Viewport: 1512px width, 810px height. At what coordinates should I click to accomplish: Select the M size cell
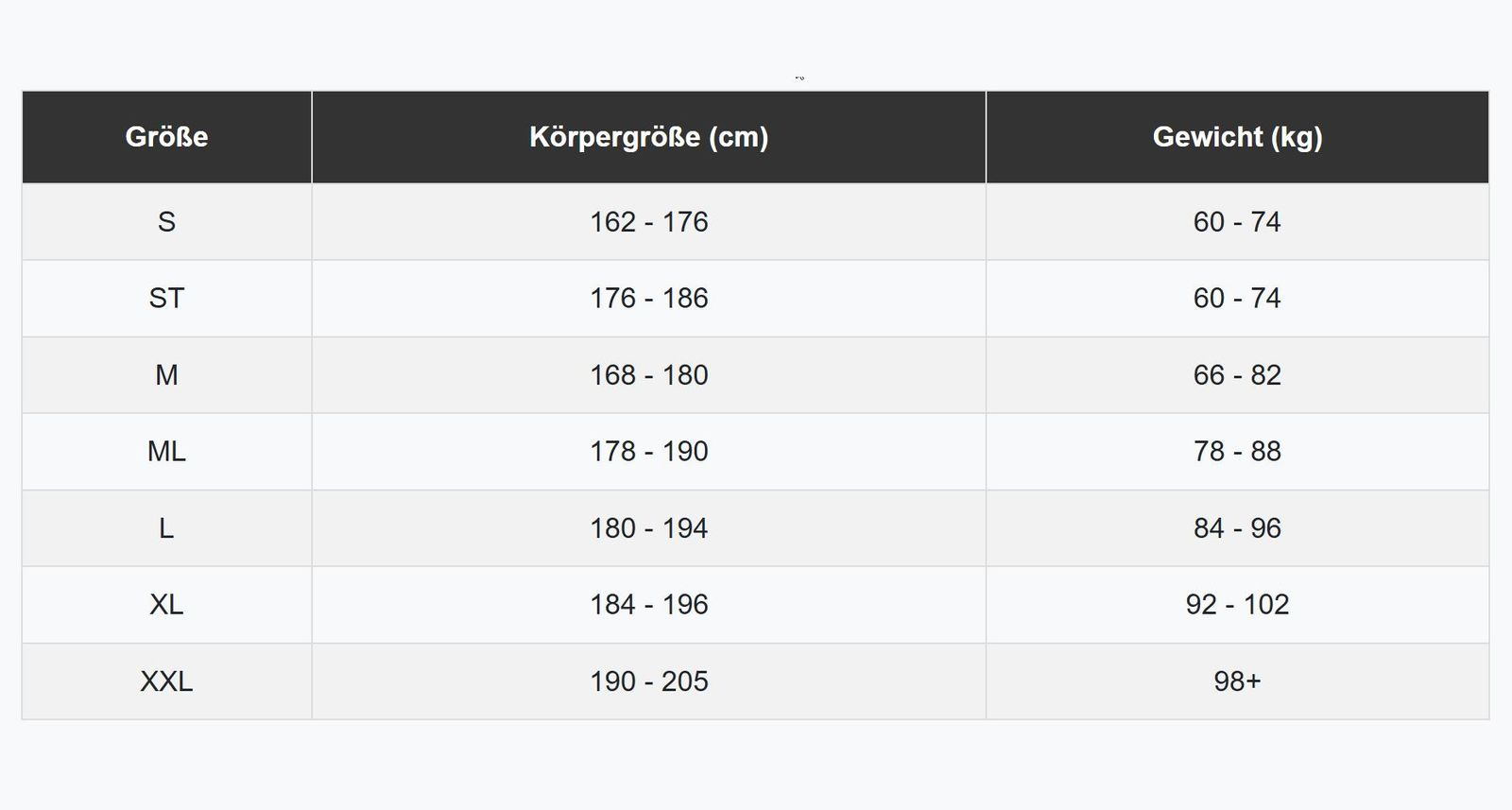(x=166, y=375)
